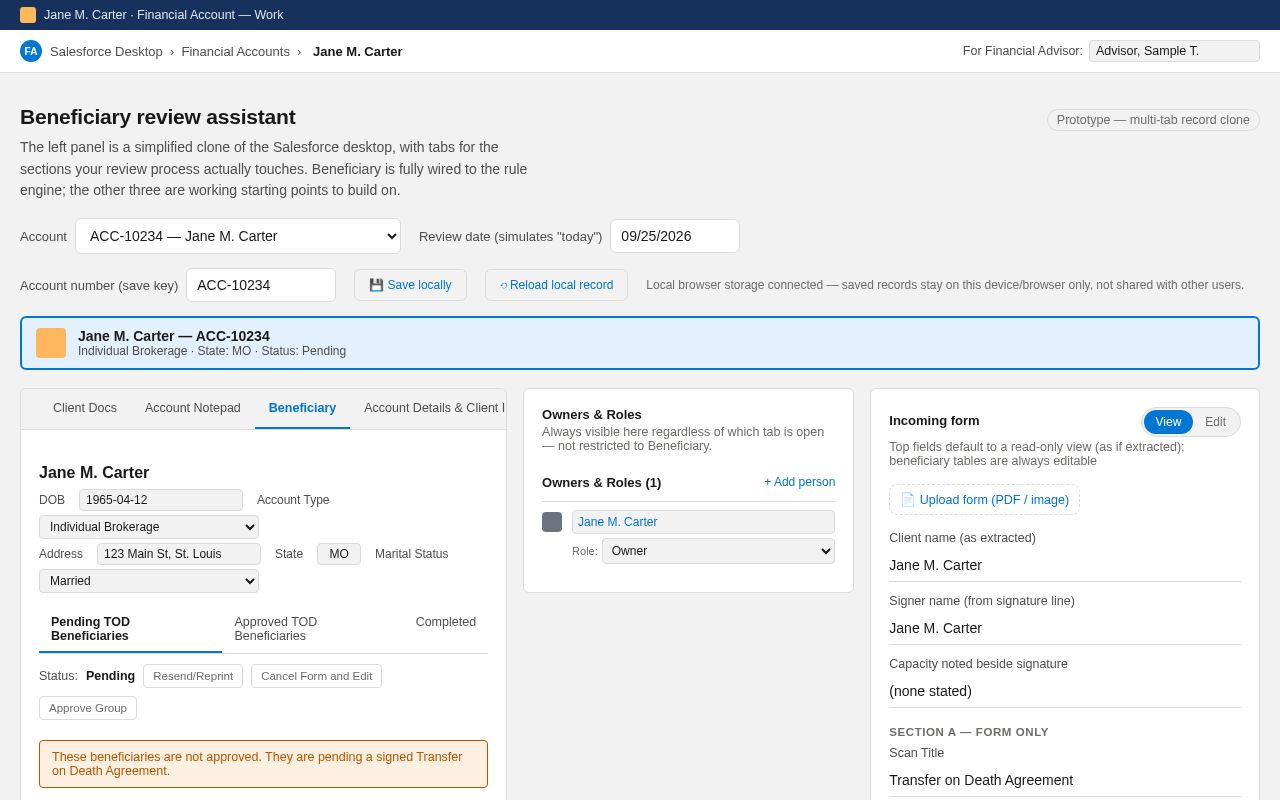Open the Account selector dropdown
The height and width of the screenshot is (800, 1280).
pos(238,236)
